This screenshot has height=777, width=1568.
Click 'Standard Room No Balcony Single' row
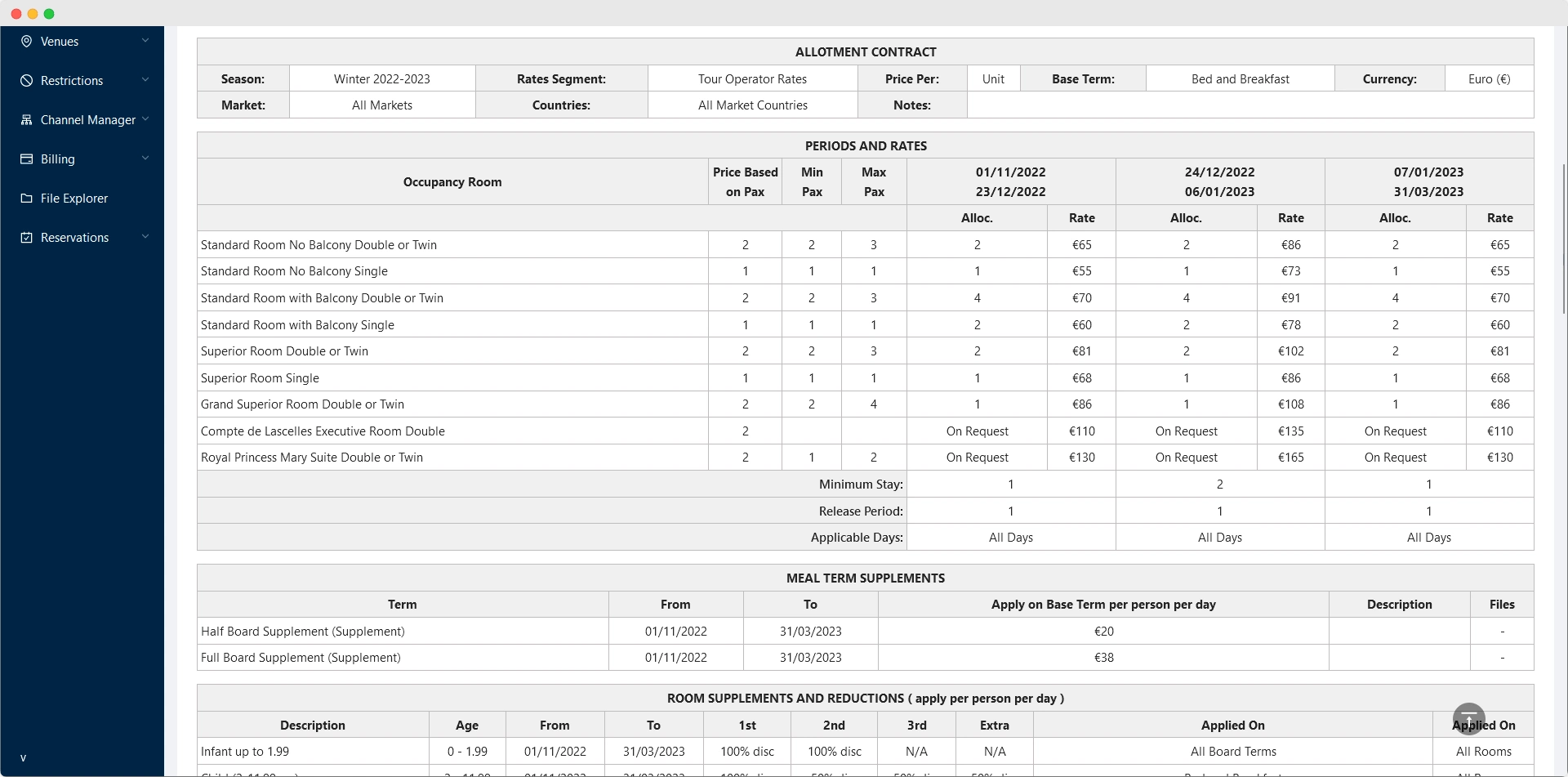(294, 271)
